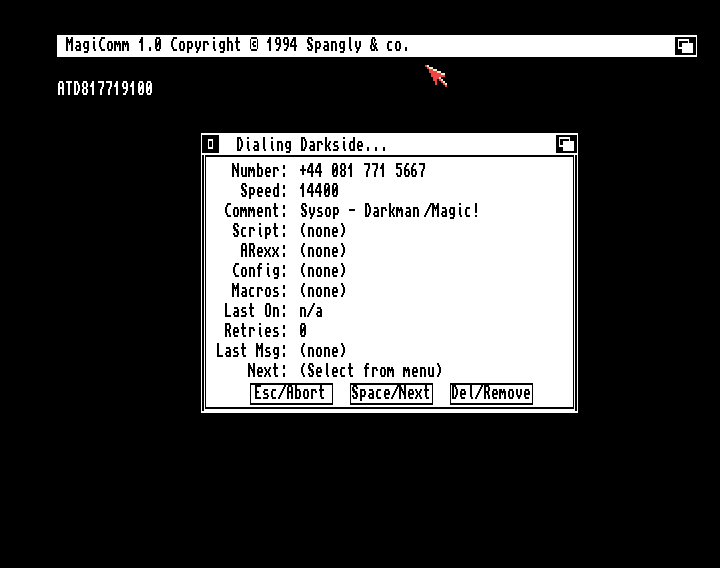Click the ATD817719100 terminal command text
Screen dimensions: 720x568
pos(105,89)
